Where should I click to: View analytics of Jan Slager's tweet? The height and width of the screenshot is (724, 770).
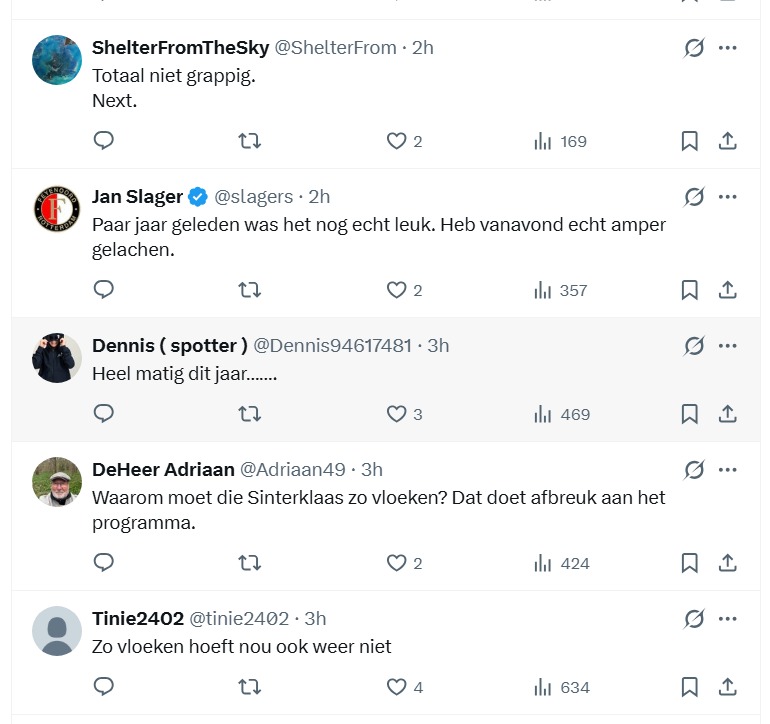(x=560, y=290)
